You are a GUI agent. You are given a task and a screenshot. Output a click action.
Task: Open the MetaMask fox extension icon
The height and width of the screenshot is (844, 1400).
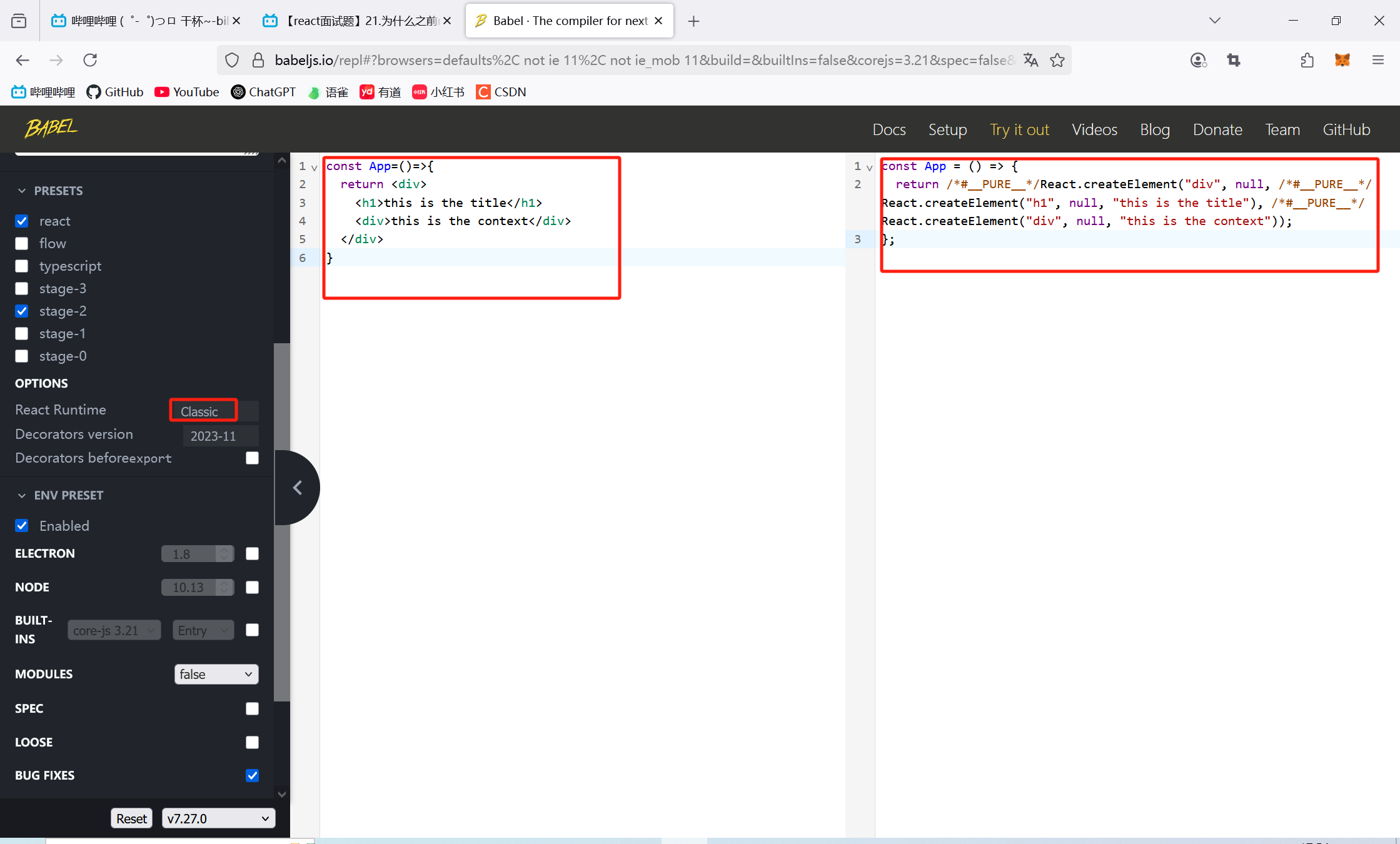tap(1342, 60)
